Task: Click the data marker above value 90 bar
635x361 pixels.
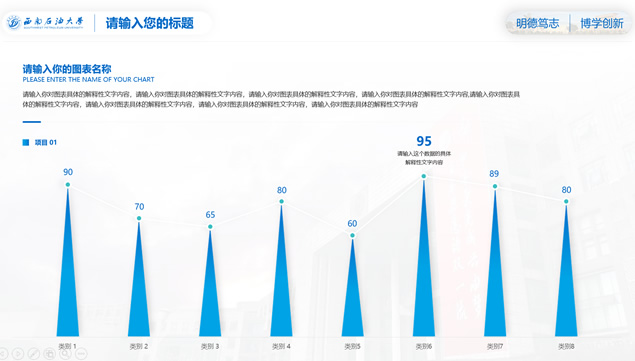Action: tap(68, 185)
